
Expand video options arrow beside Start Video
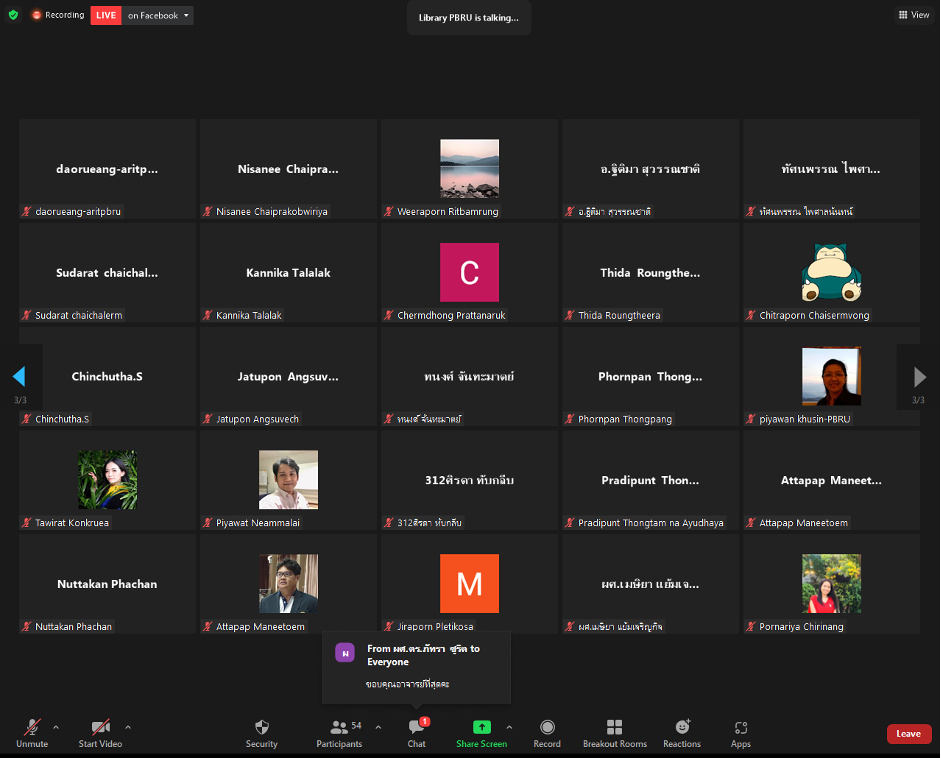click(x=128, y=727)
